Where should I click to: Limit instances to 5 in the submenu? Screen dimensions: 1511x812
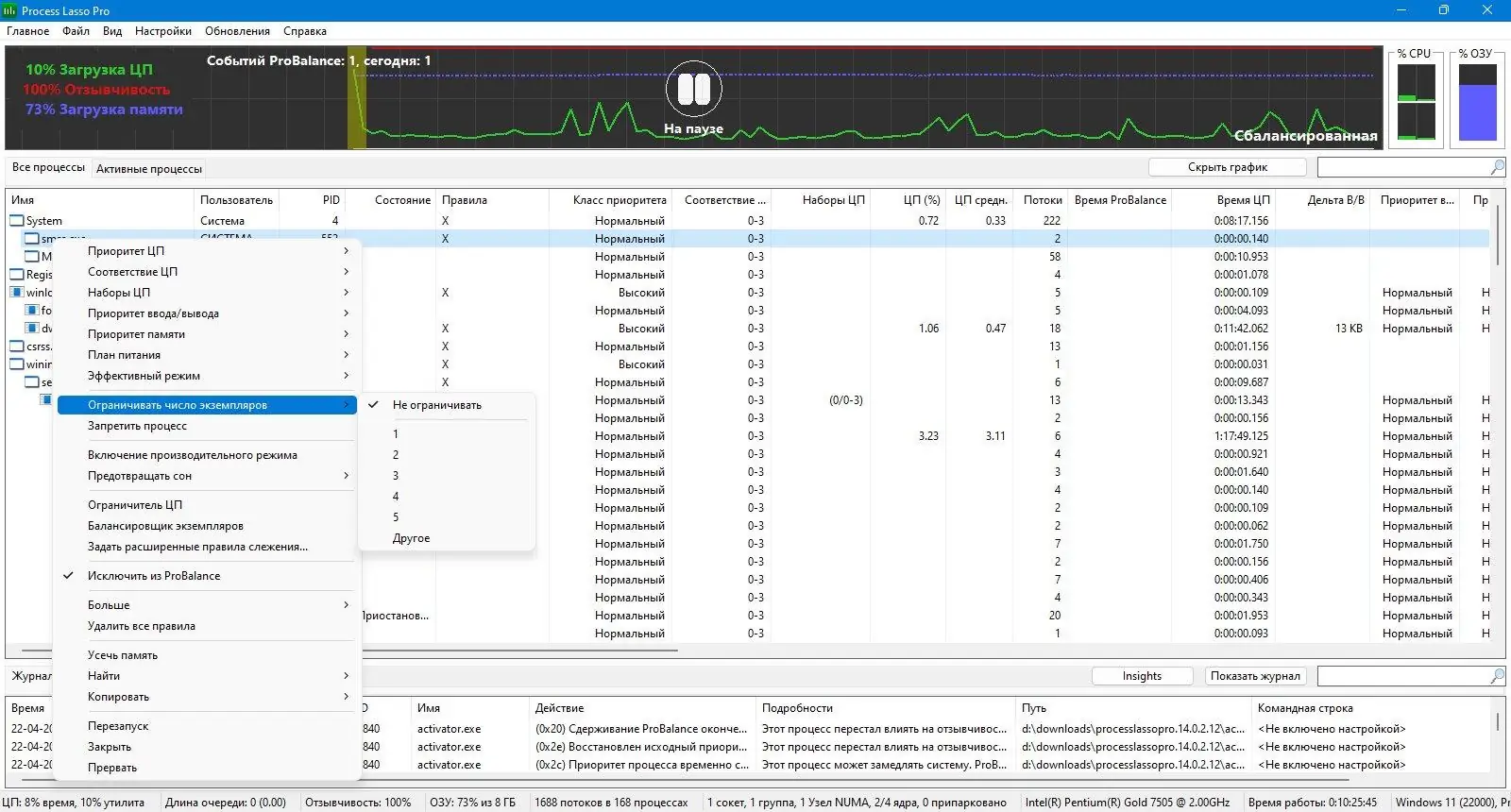click(447, 517)
